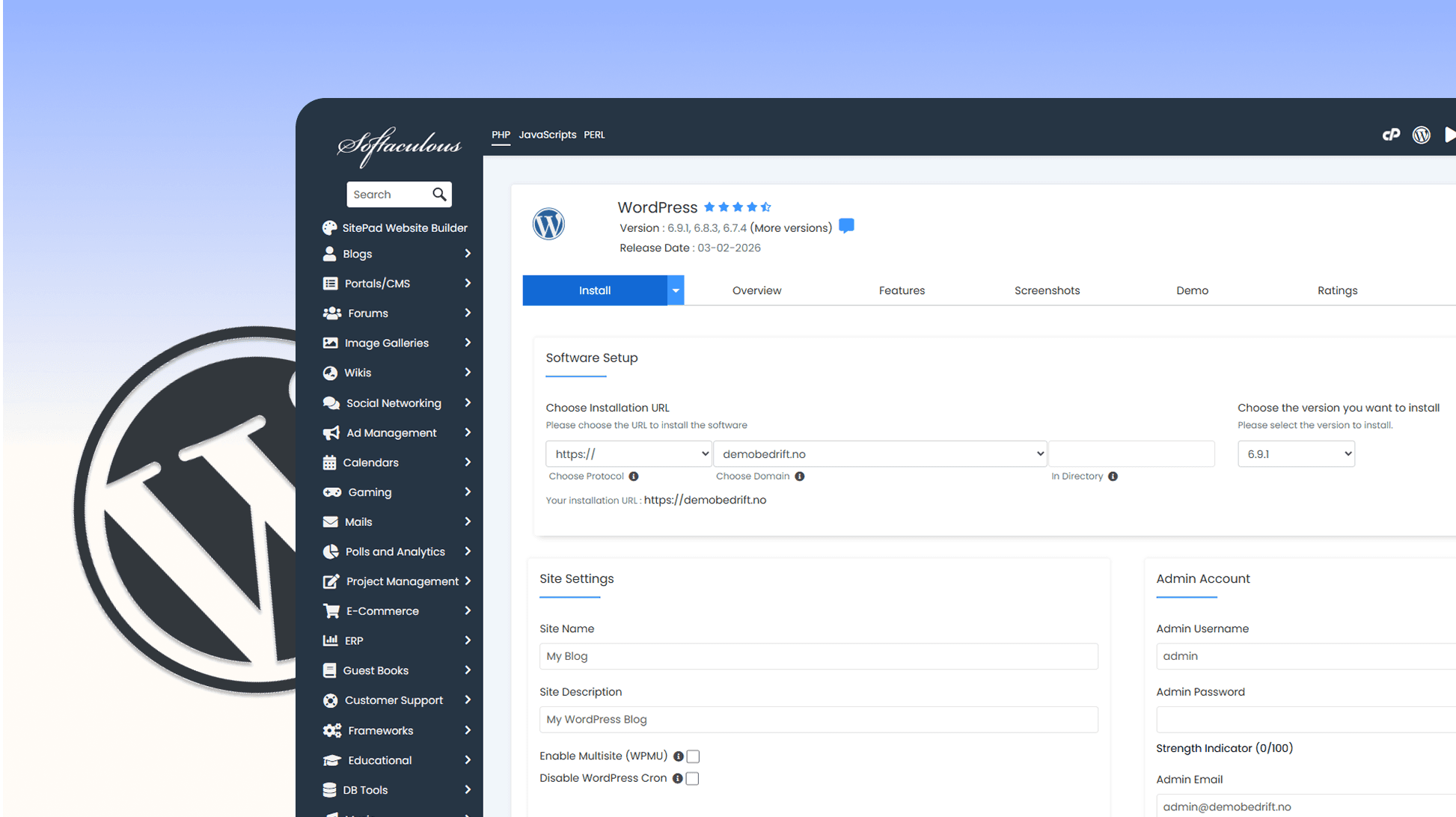This screenshot has width=1456, height=817.
Task: Click the cPanel icon in the top bar
Action: click(1392, 135)
